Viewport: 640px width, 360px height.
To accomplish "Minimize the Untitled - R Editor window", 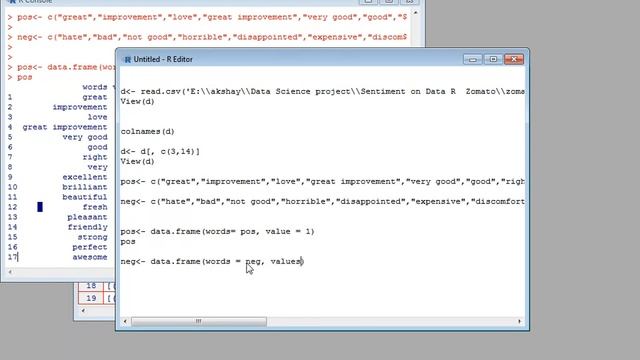I will point(473,59).
